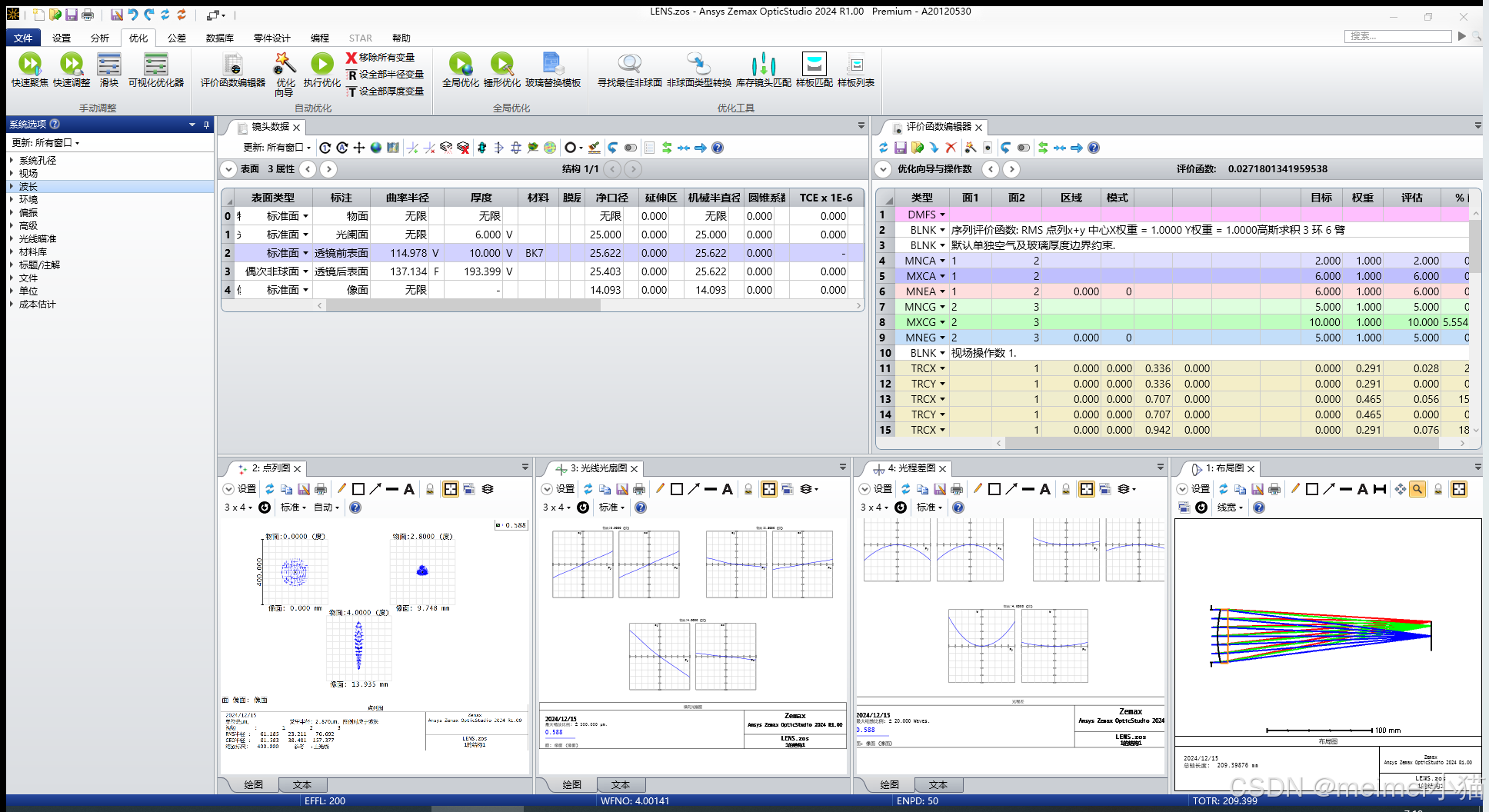Collapse 优化向导与操作数 section
Screen dimensions: 1489x812
pyautogui.click(x=883, y=169)
